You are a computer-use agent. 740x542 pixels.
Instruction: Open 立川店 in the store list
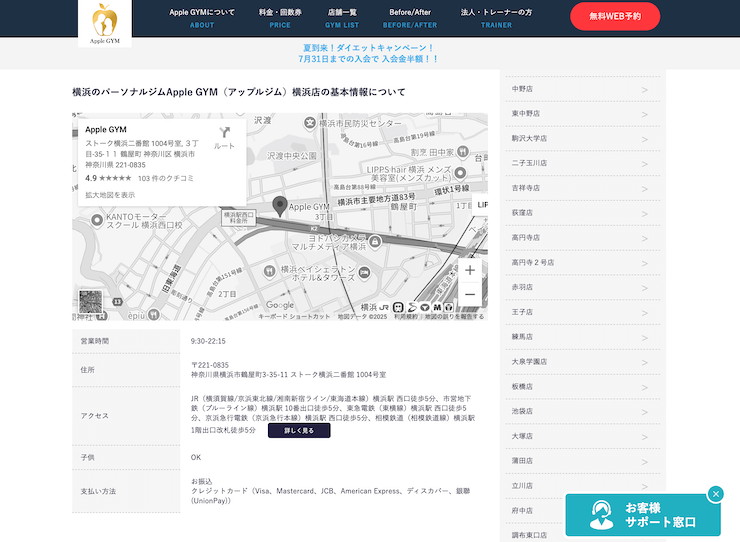[582, 486]
